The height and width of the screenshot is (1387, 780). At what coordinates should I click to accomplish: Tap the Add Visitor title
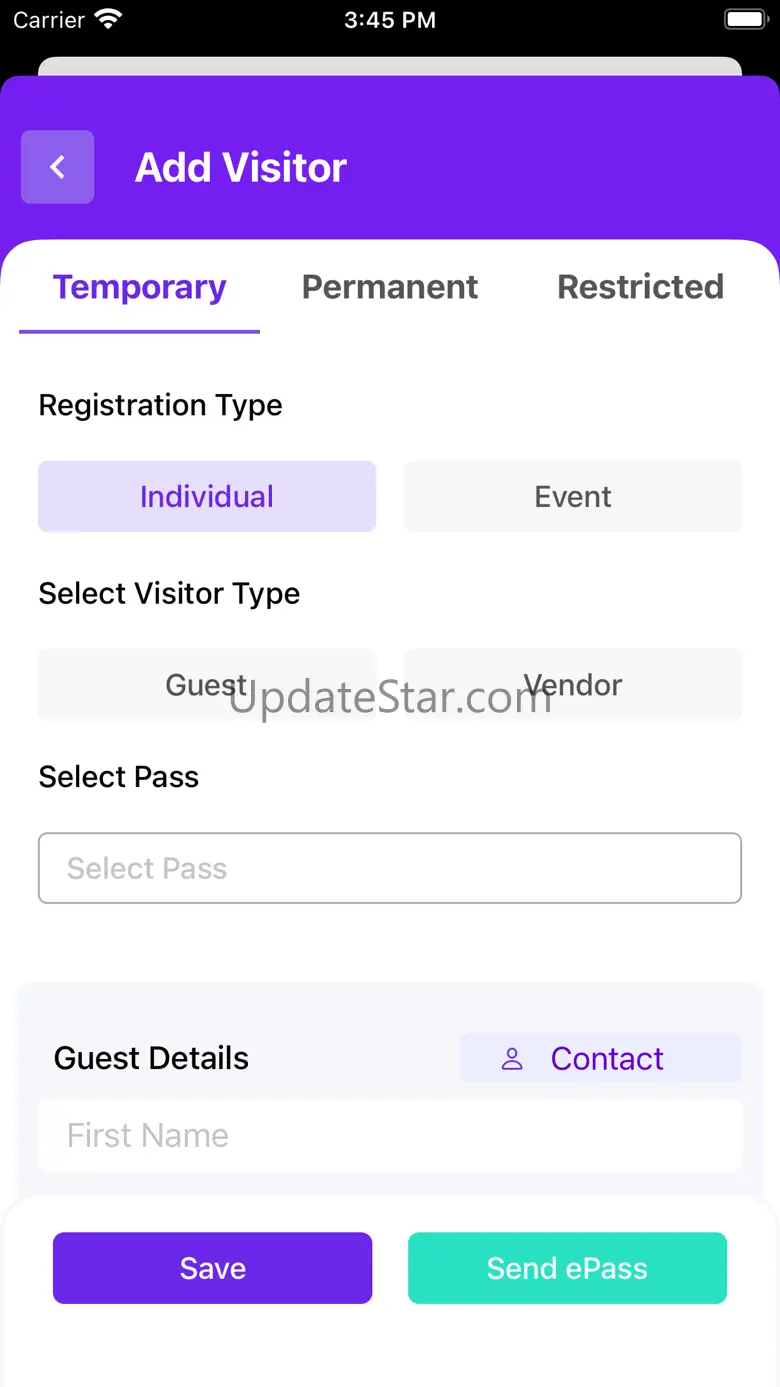[x=241, y=168]
